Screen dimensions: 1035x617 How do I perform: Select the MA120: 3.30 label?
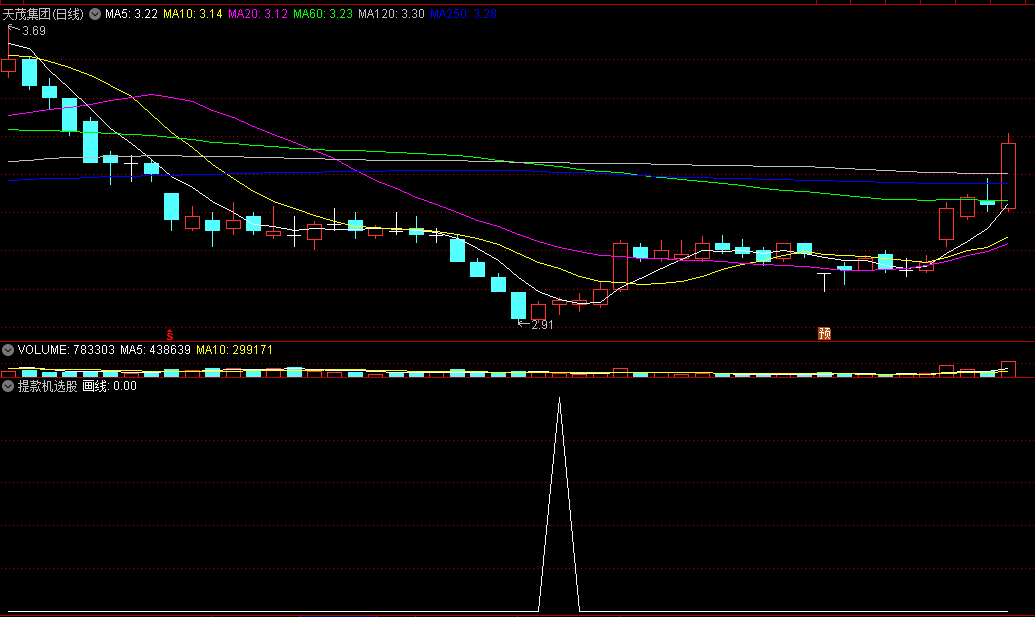(391, 14)
